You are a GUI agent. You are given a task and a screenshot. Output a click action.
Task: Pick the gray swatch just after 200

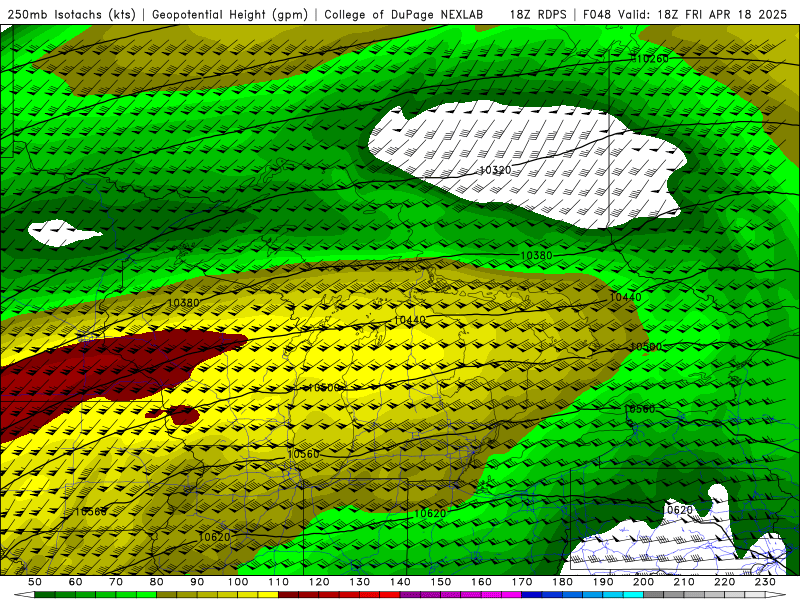pyautogui.click(x=654, y=595)
